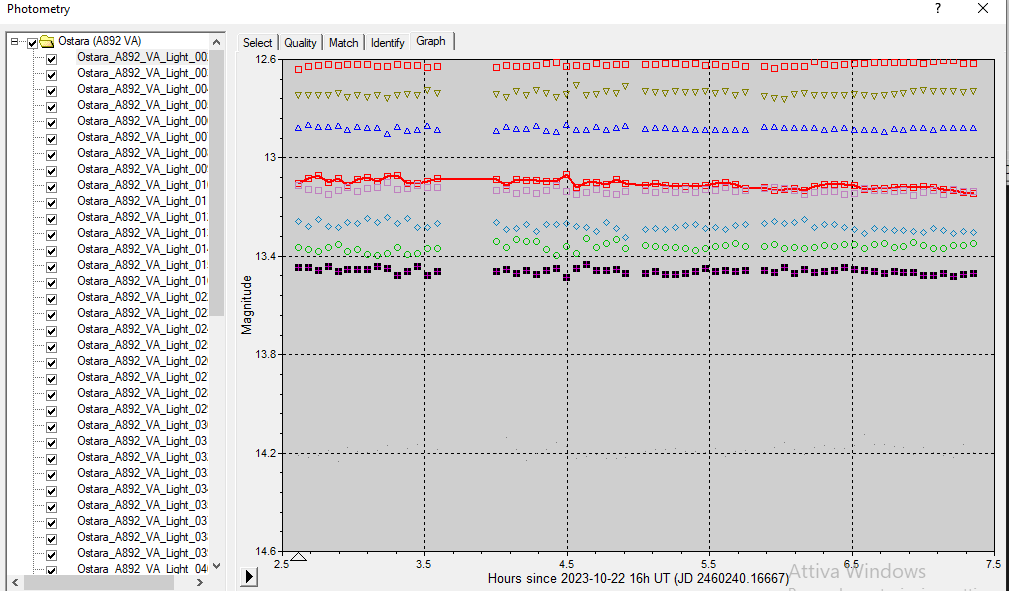Image resolution: width=1009 pixels, height=591 pixels.
Task: Activate the Graph tab
Action: click(431, 41)
